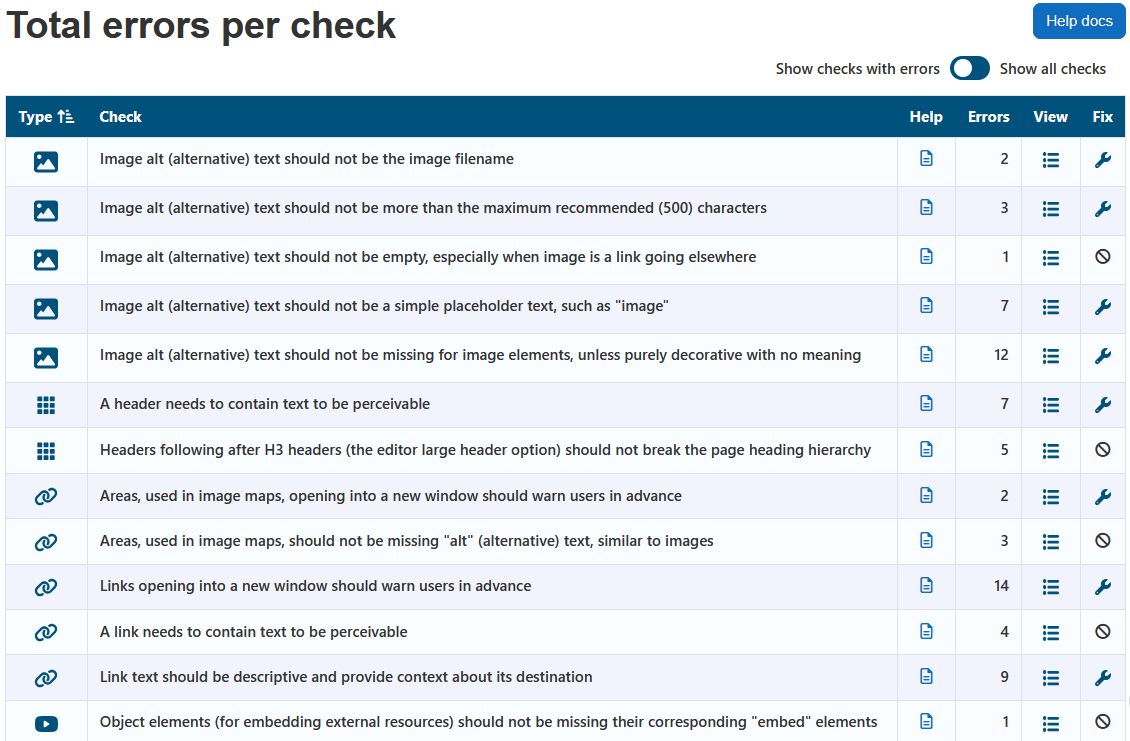
Task: Click no-fix icon for link needs text
Action: click(1103, 631)
